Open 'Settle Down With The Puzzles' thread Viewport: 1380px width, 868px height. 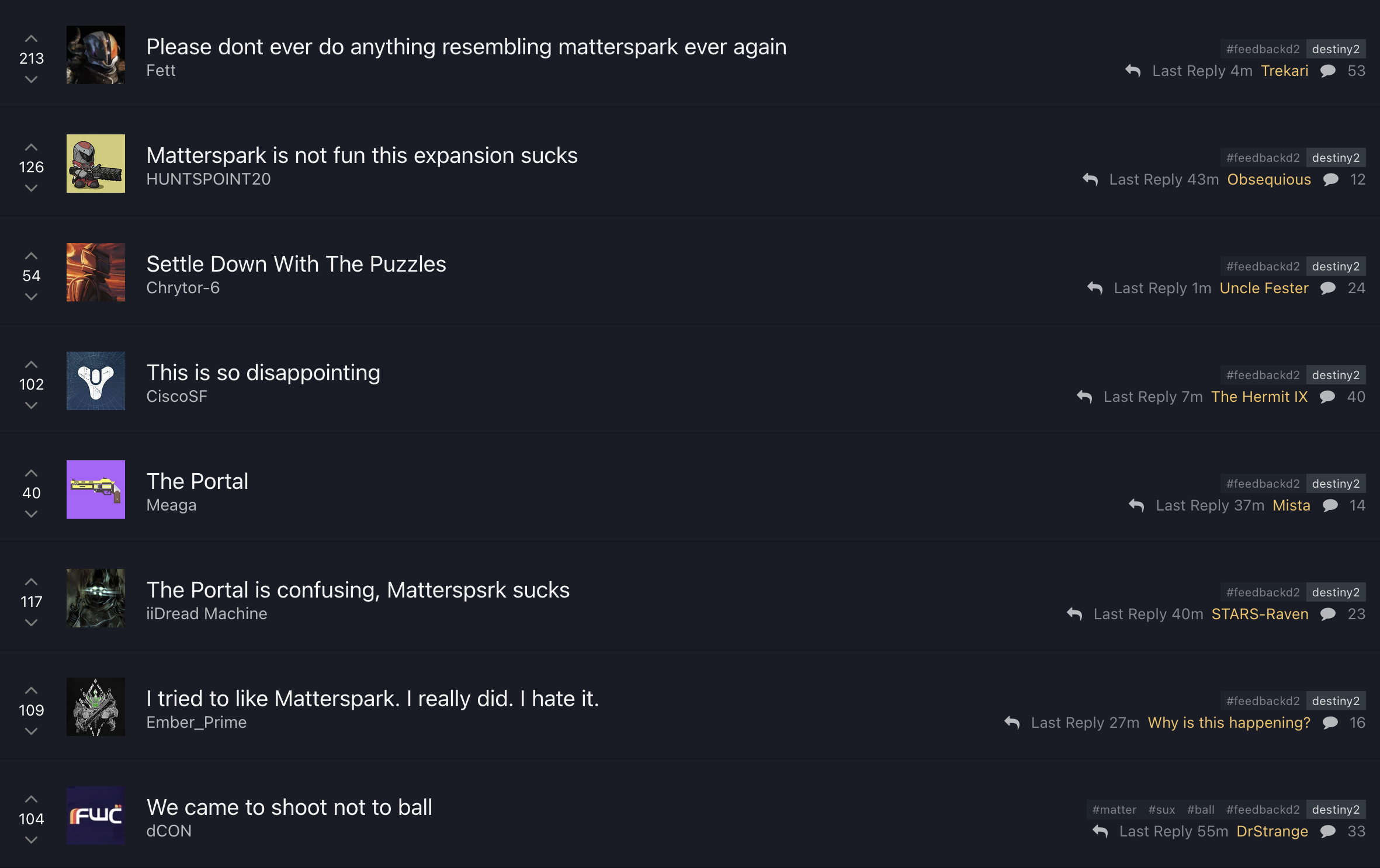click(296, 264)
